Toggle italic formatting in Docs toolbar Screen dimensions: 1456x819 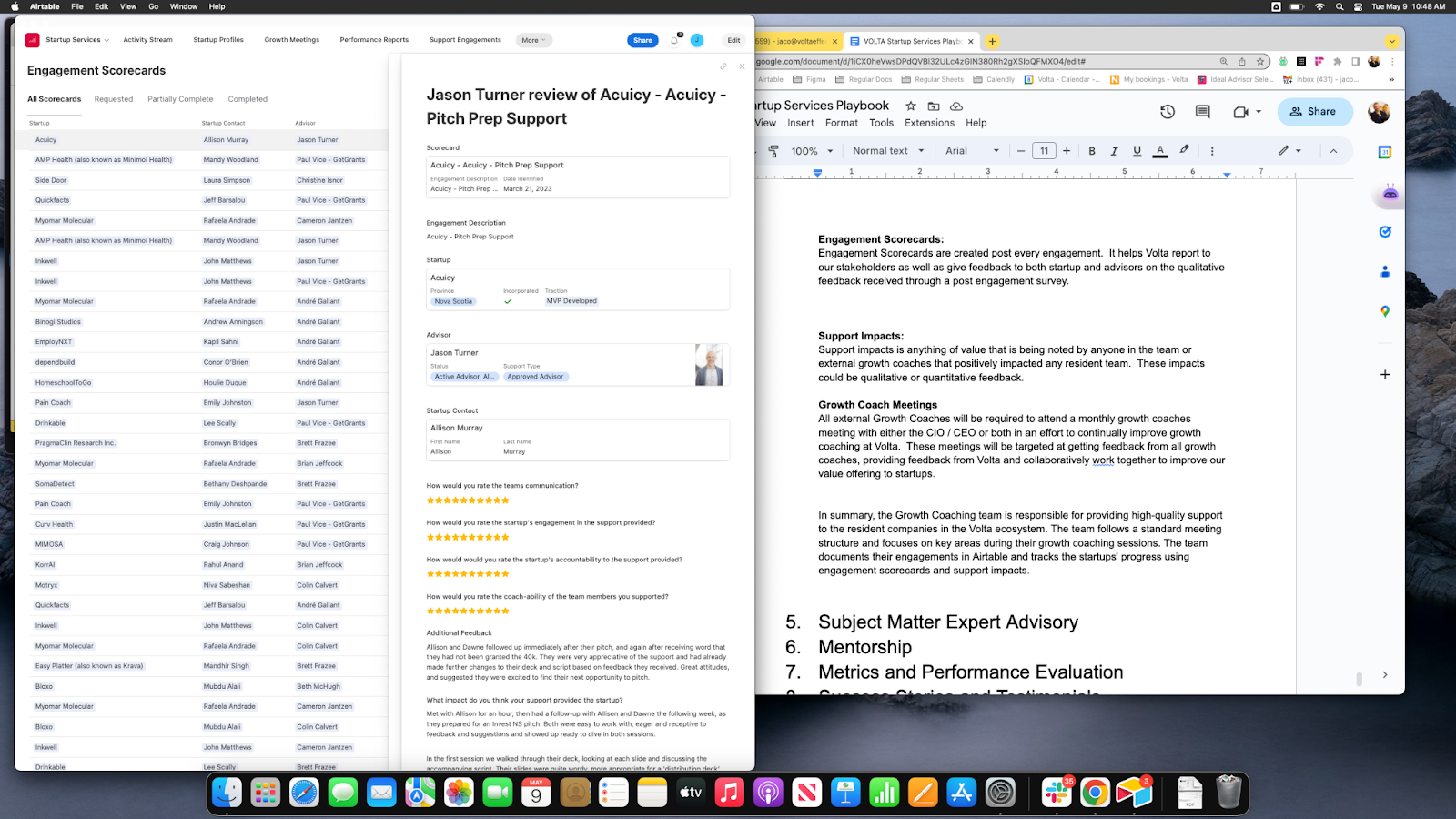(x=1114, y=151)
